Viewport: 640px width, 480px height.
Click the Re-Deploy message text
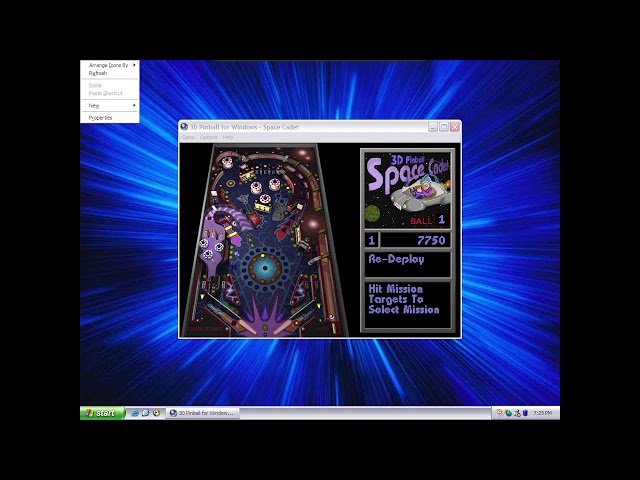click(396, 260)
